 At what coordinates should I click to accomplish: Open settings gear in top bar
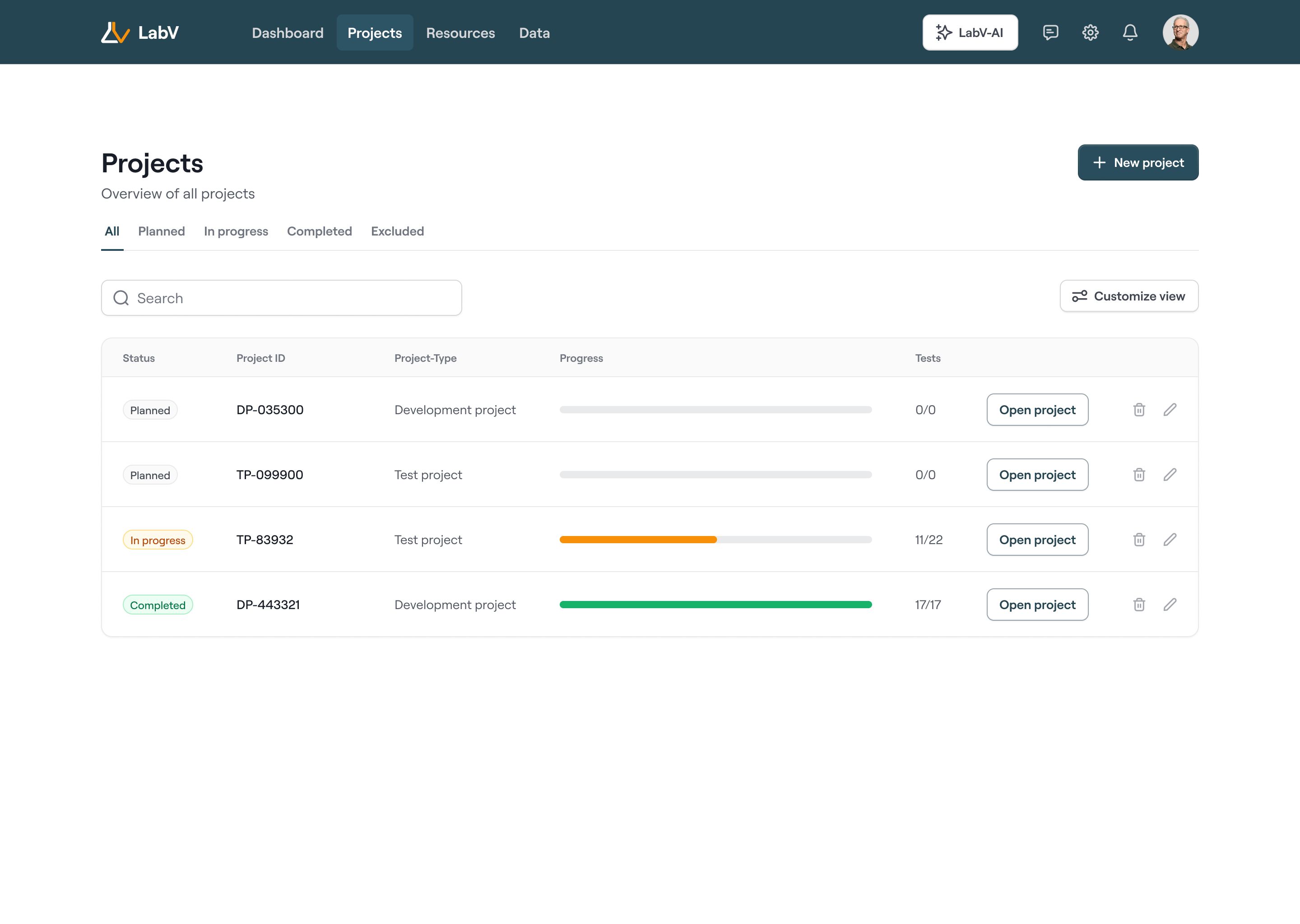tap(1090, 32)
